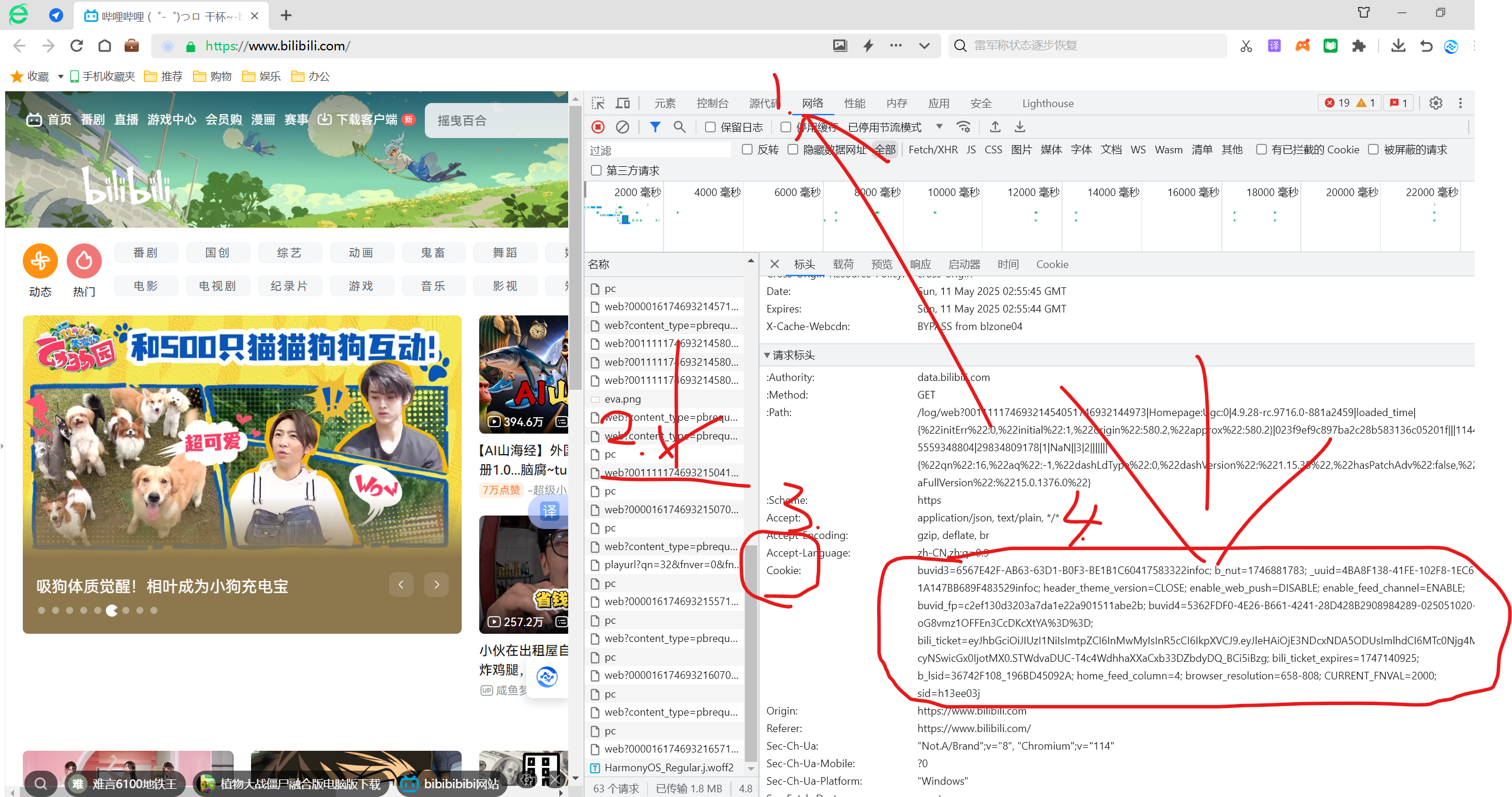Image resolution: width=1512 pixels, height=797 pixels.
Task: Click the DevTools inspect element picker icon
Action: pos(597,104)
